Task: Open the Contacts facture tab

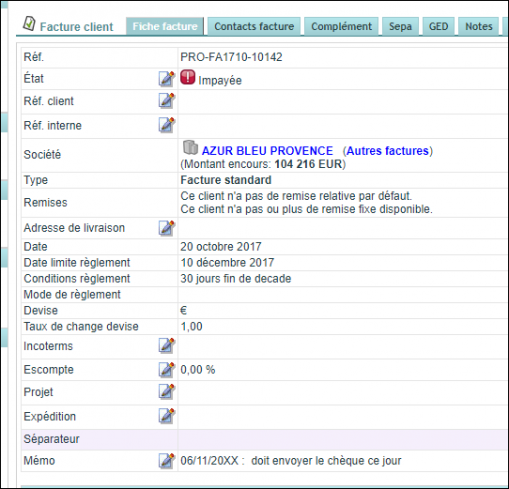Action: (254, 26)
